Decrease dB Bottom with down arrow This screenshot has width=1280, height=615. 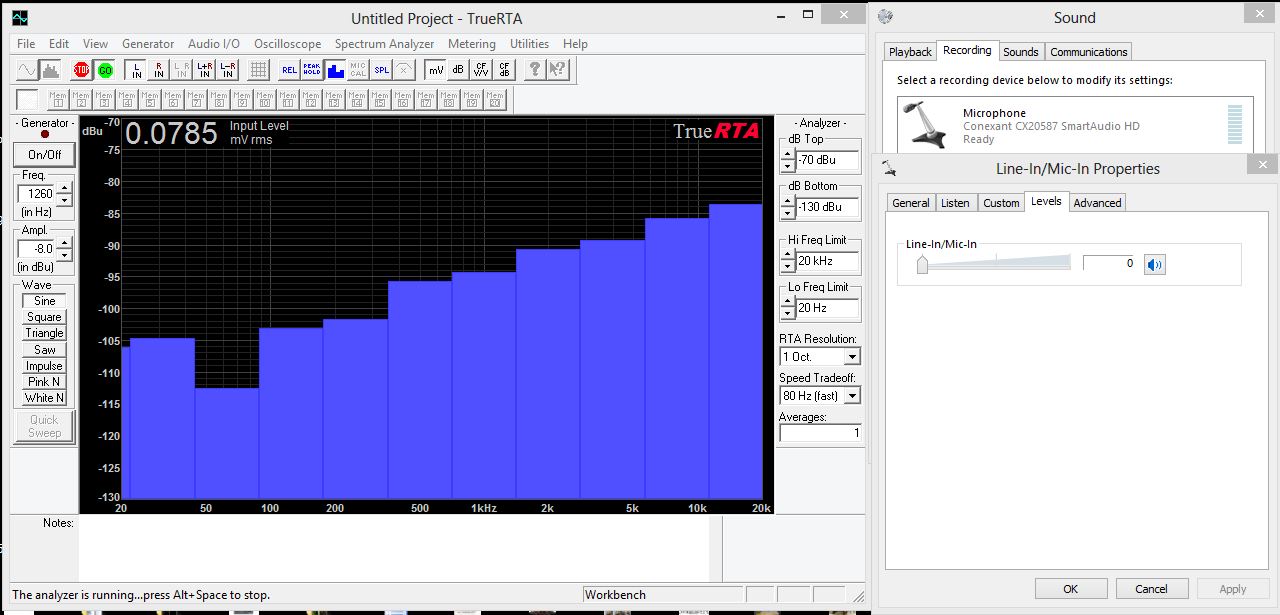pos(788,213)
